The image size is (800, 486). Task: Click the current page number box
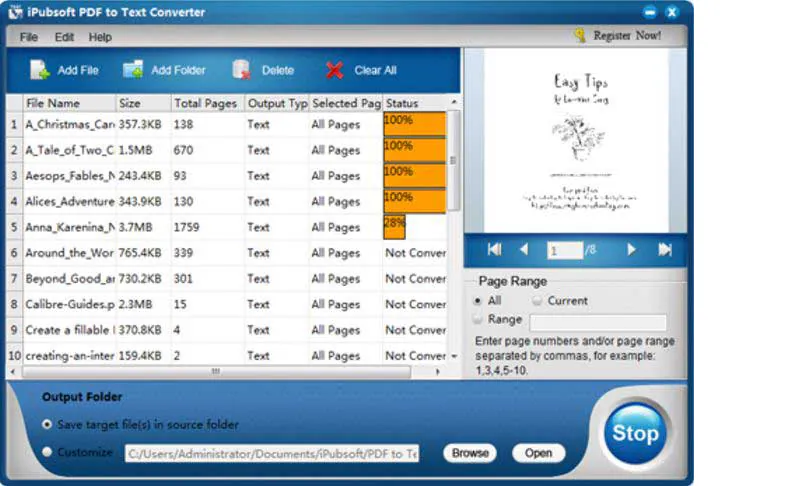565,250
